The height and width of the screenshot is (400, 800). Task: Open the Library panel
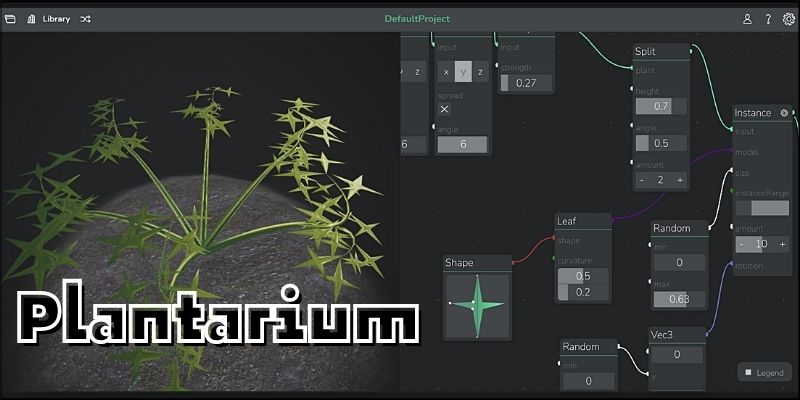(49, 19)
